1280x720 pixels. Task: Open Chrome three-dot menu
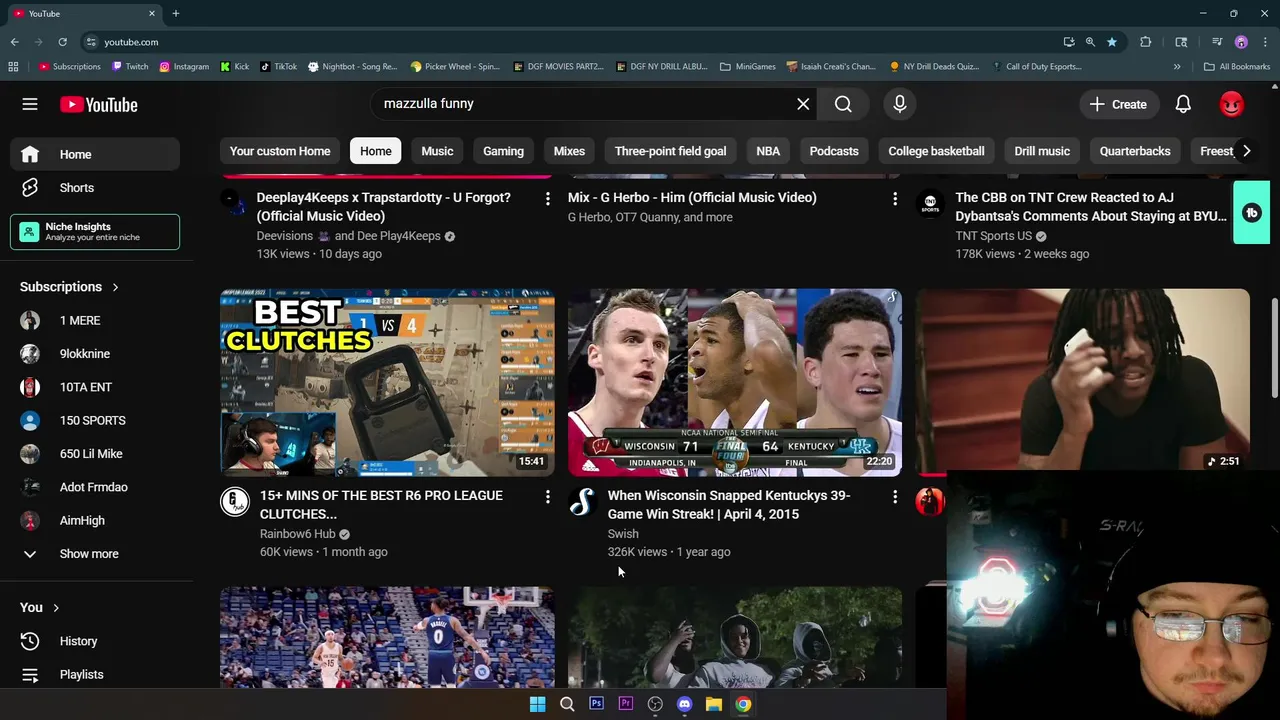[1266, 42]
